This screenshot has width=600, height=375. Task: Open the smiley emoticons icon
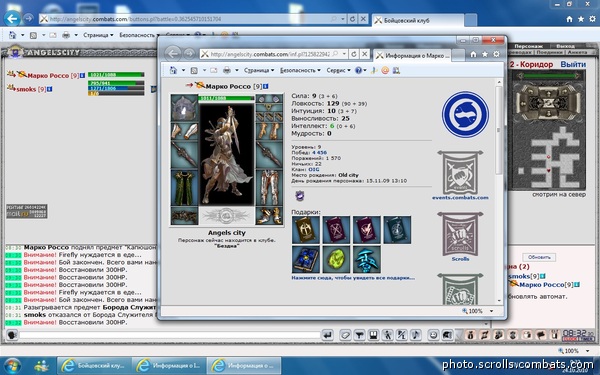pyautogui.click(x=433, y=335)
